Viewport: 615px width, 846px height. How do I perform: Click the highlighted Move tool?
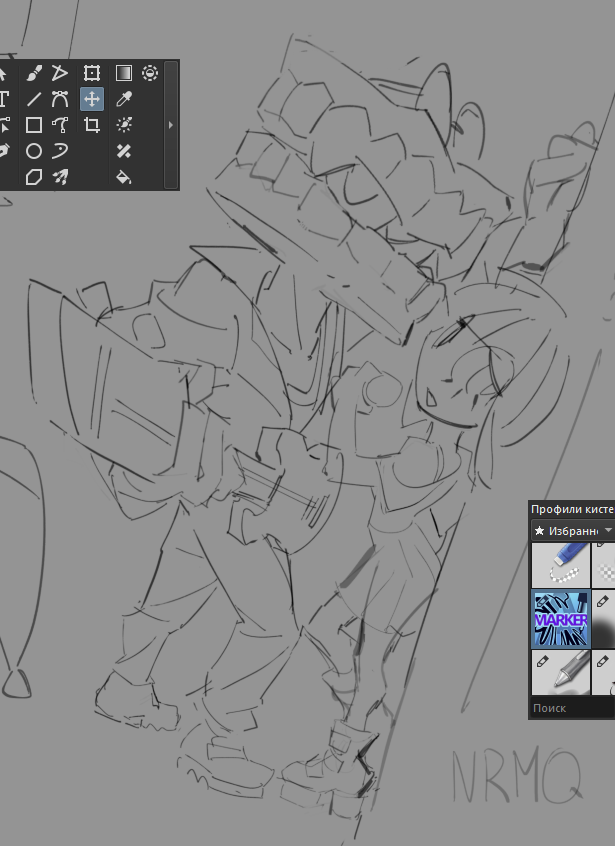click(x=92, y=99)
